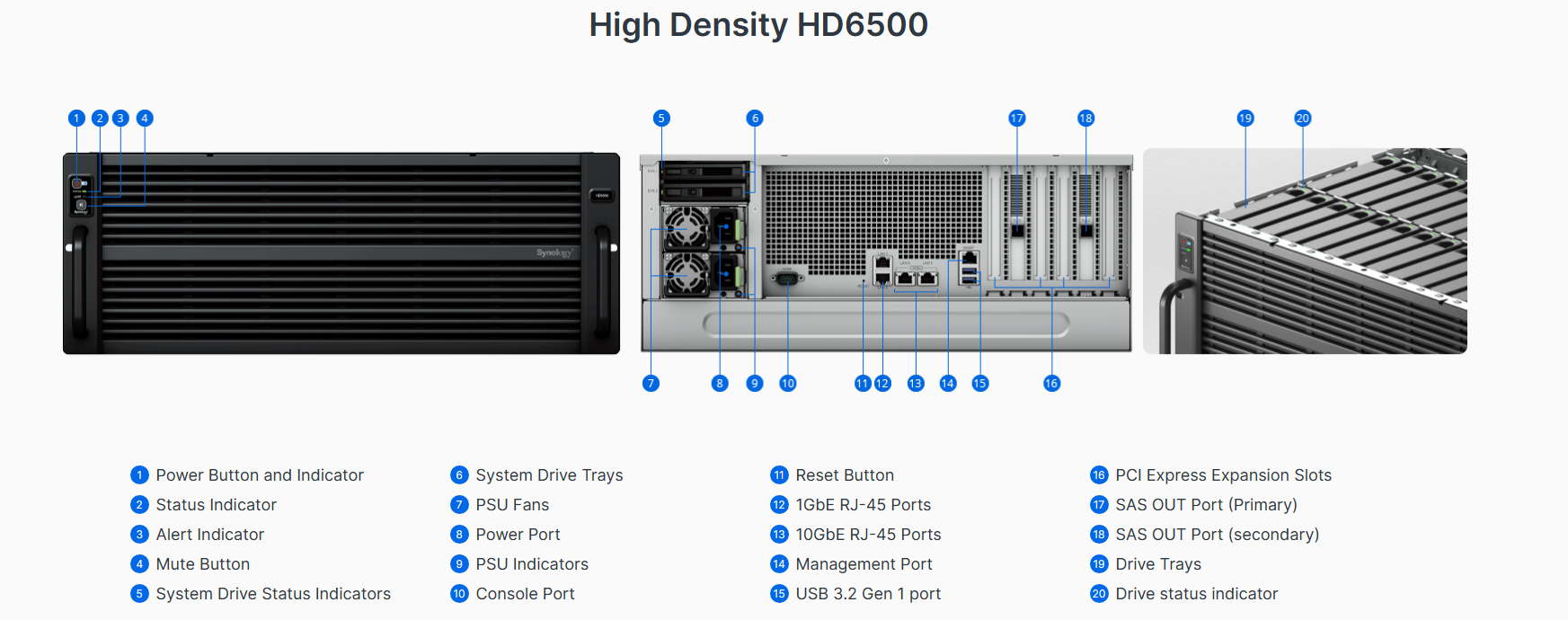Click the 'USB 3.2 Gen 1 port' legend text

869,594
